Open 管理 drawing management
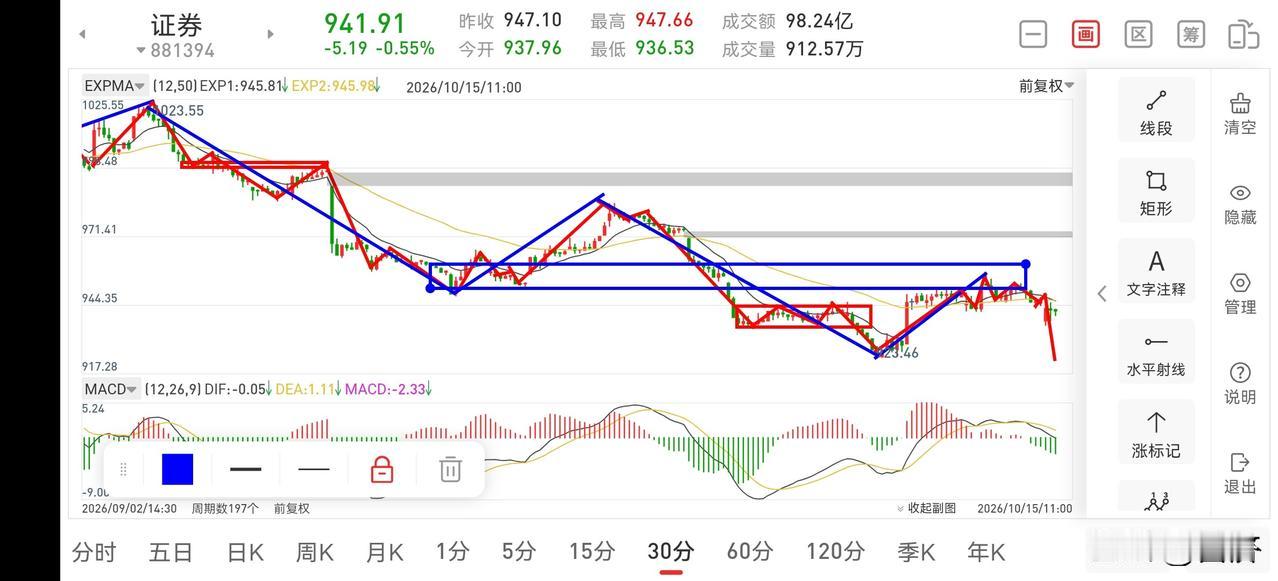1278x581 pixels. [1240, 294]
